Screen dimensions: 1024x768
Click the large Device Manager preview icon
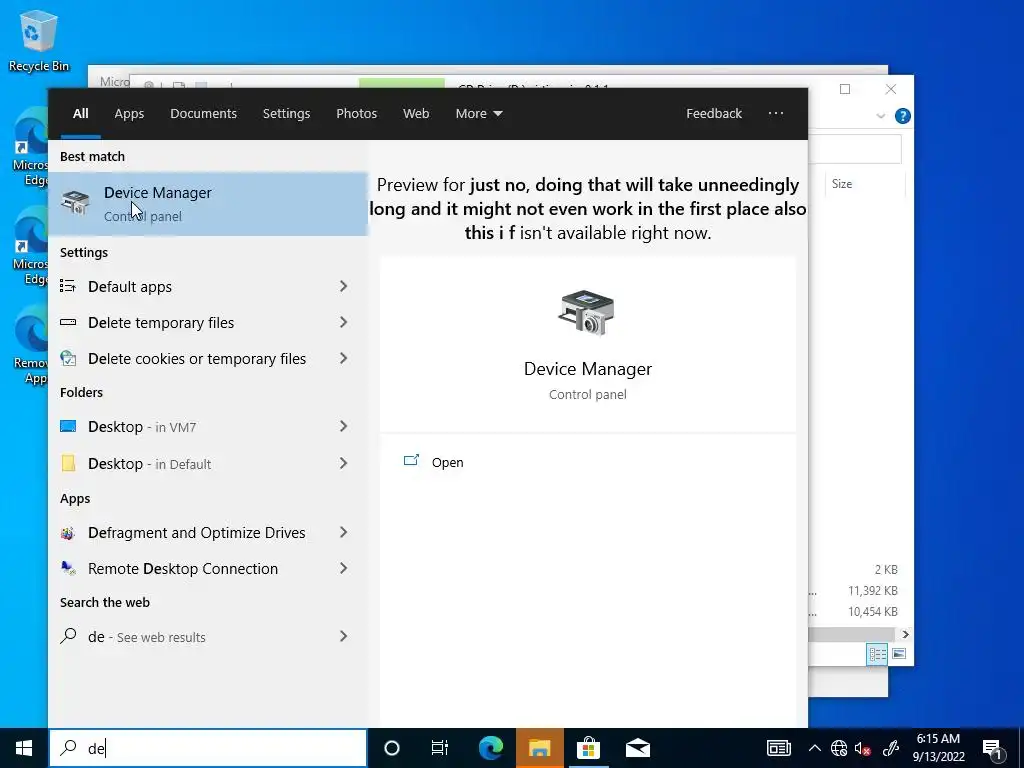(x=586, y=312)
